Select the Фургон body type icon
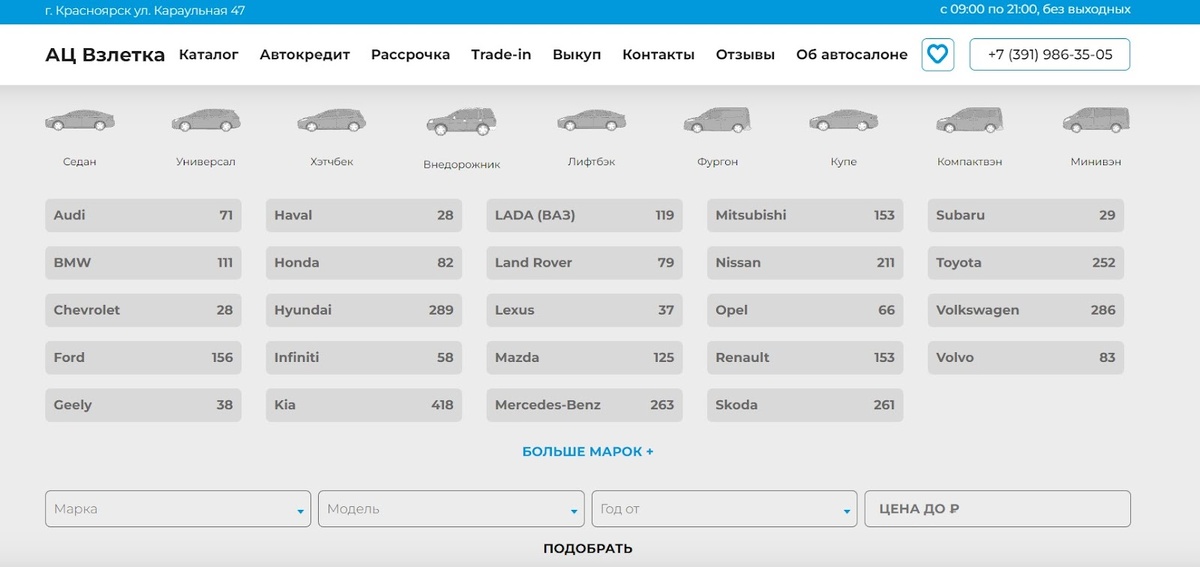 718,121
